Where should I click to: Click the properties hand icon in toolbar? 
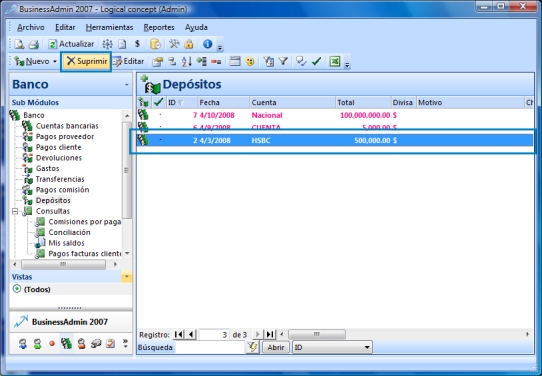click(158, 62)
